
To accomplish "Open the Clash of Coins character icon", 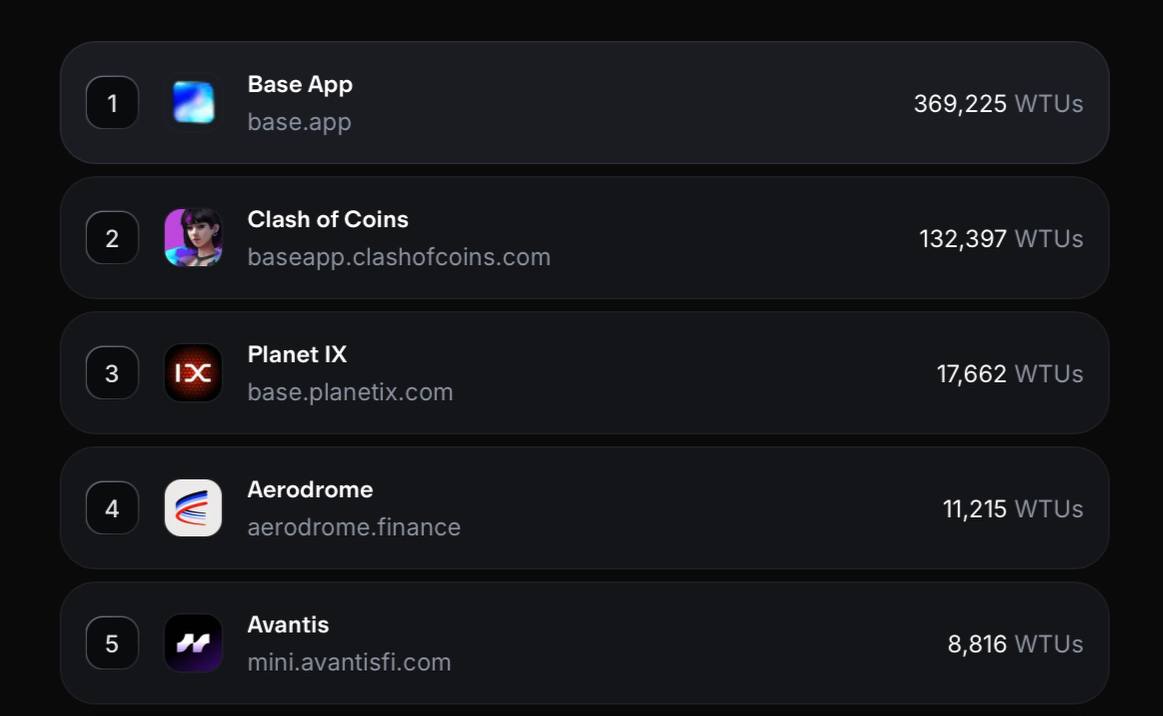I will pos(193,237).
